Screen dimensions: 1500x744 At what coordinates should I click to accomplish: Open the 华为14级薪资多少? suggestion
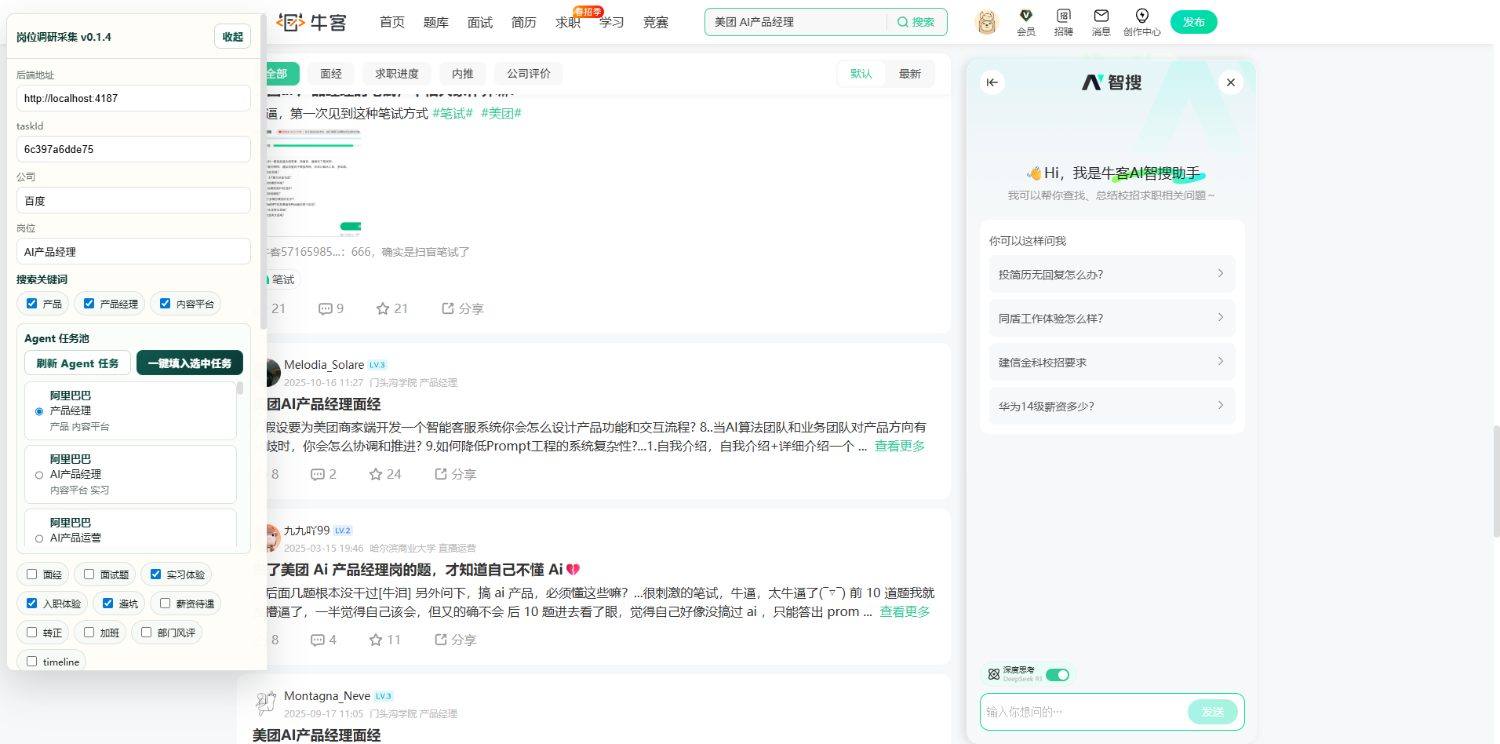click(1112, 406)
